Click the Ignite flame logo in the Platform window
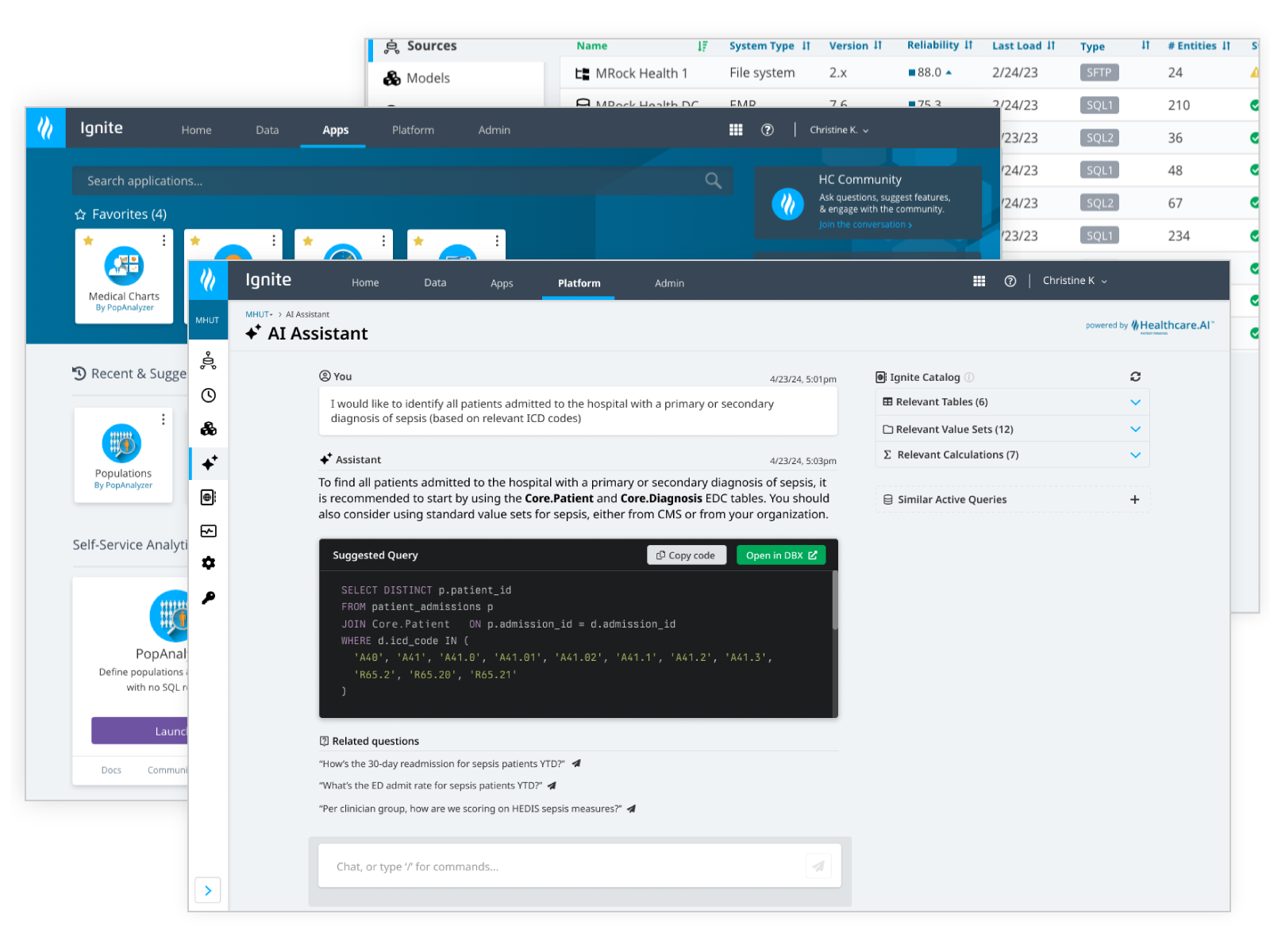 click(x=208, y=280)
